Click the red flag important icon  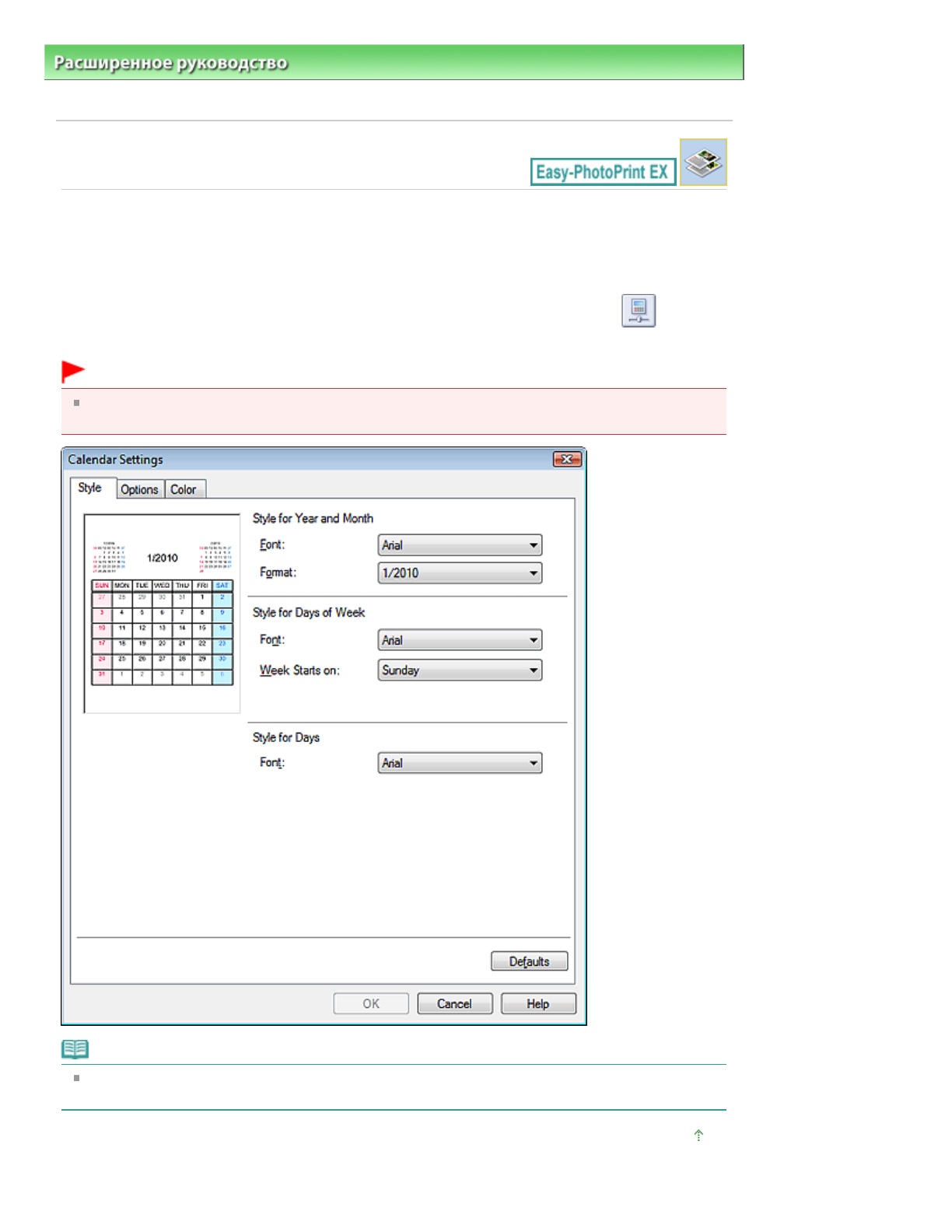73,371
